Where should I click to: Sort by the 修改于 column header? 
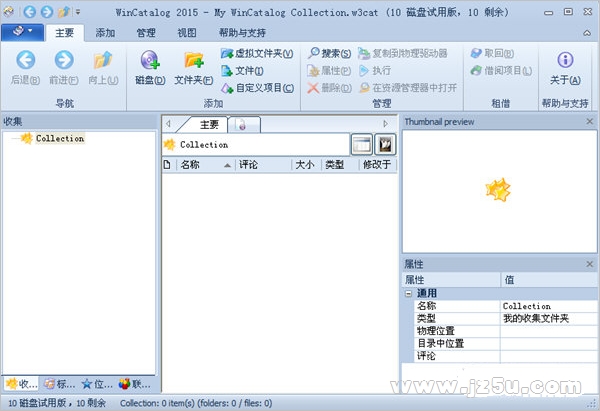coord(378,165)
